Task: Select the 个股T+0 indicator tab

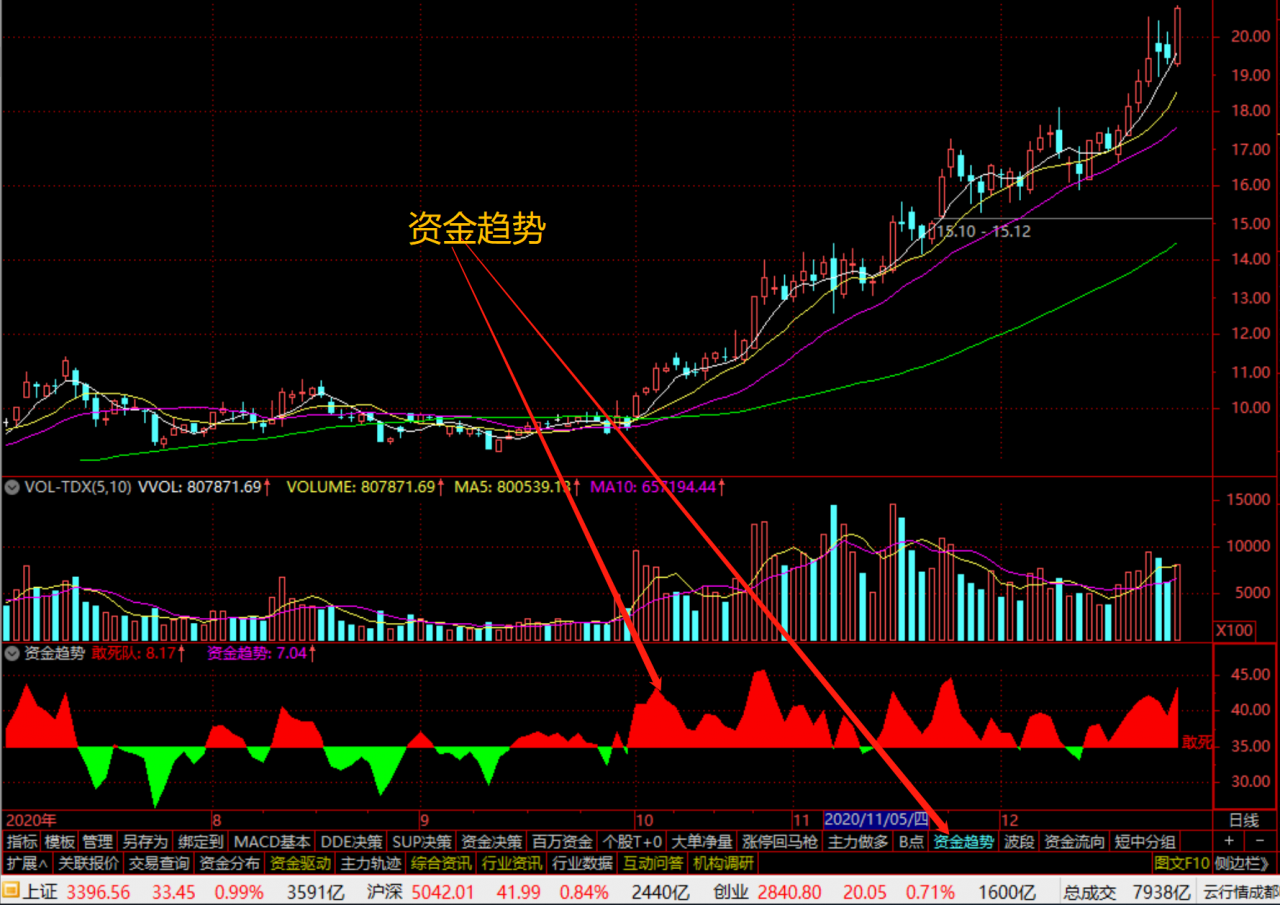Action: [x=633, y=842]
